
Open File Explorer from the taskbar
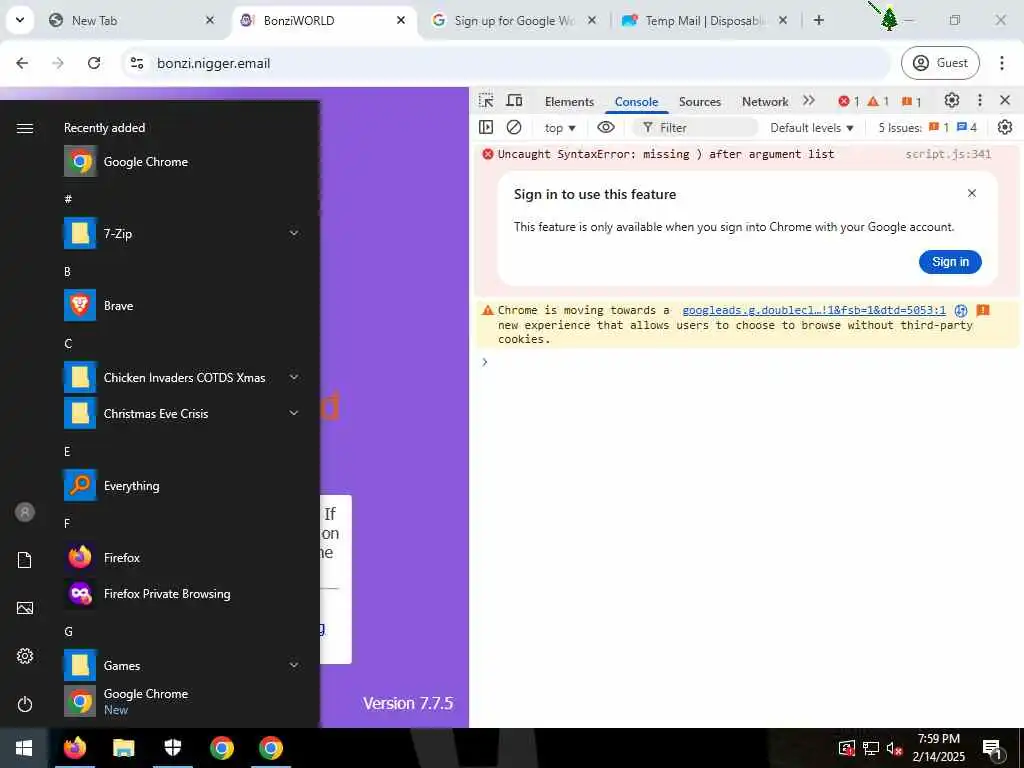click(123, 748)
